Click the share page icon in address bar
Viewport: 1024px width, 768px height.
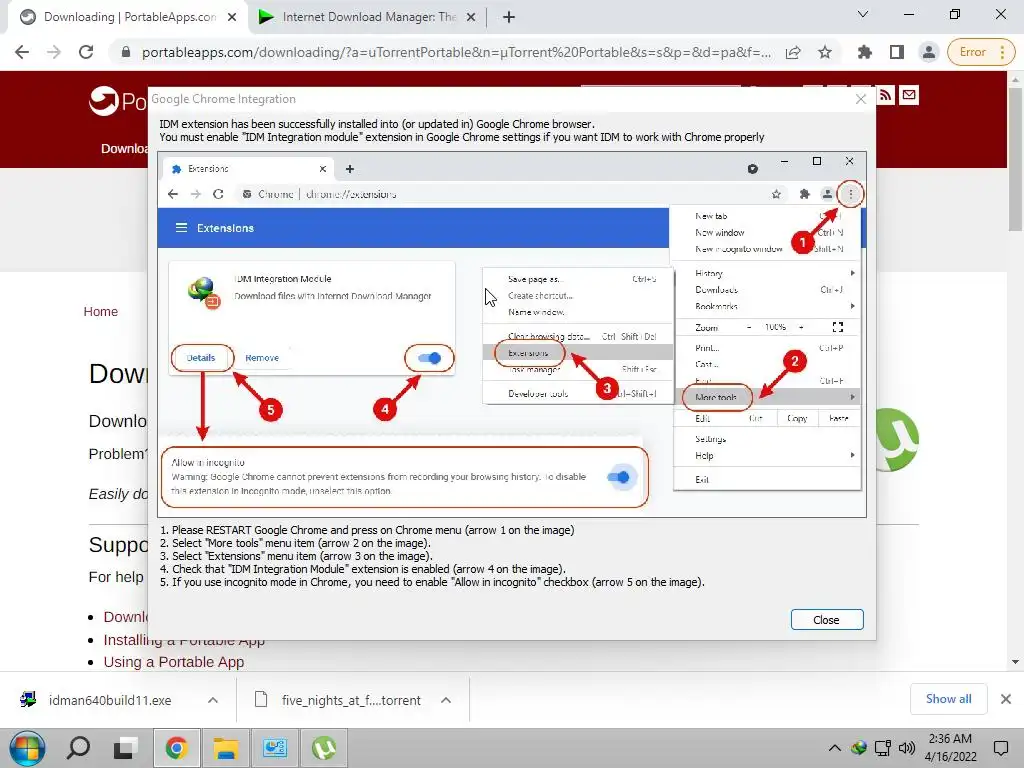793,52
